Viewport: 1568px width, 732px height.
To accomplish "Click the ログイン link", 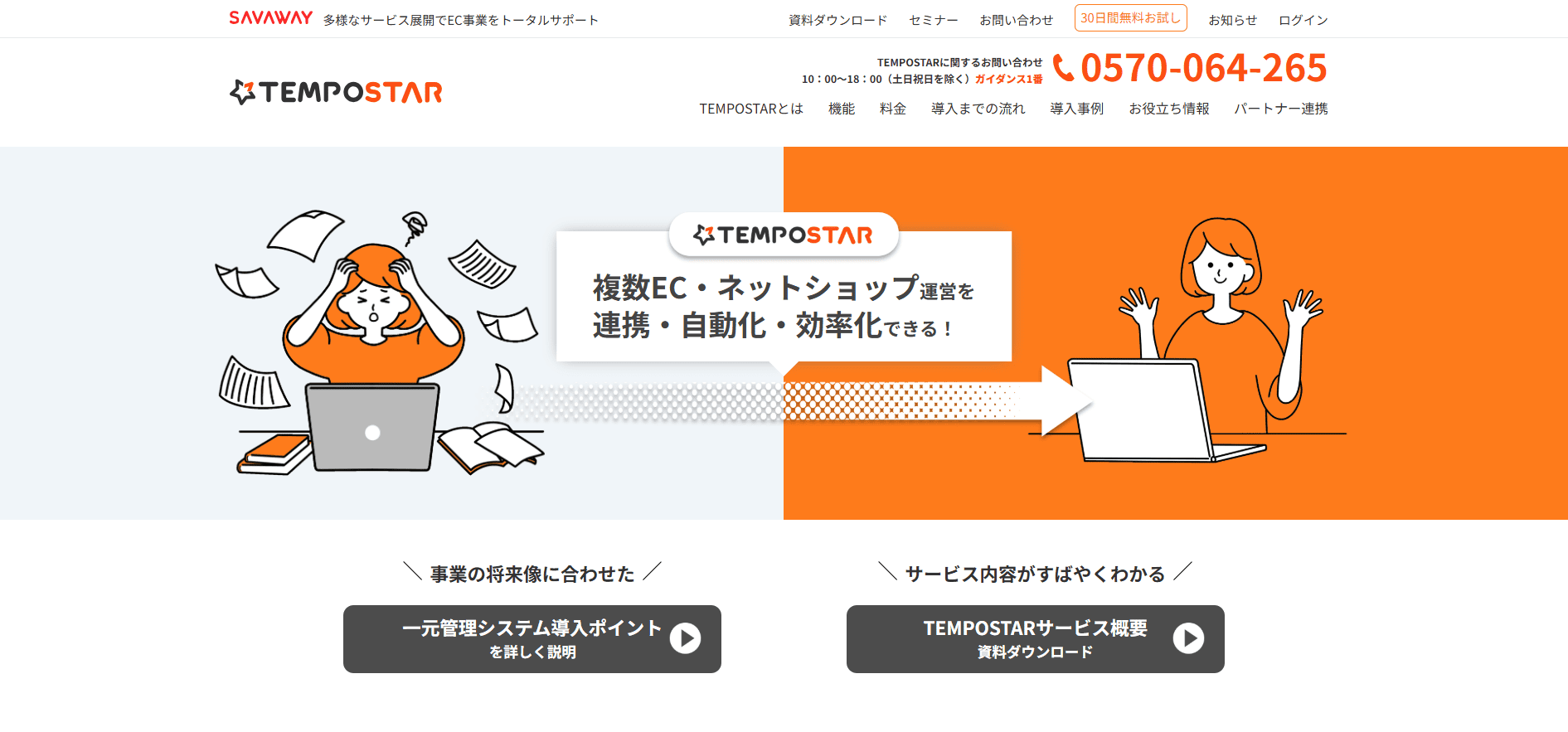I will 1303,20.
